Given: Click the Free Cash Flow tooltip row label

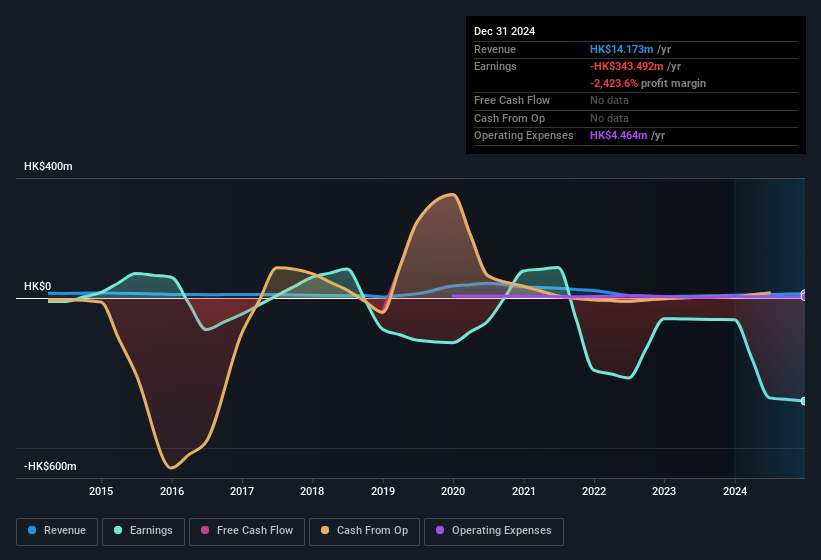Looking at the screenshot, I should click(512, 100).
